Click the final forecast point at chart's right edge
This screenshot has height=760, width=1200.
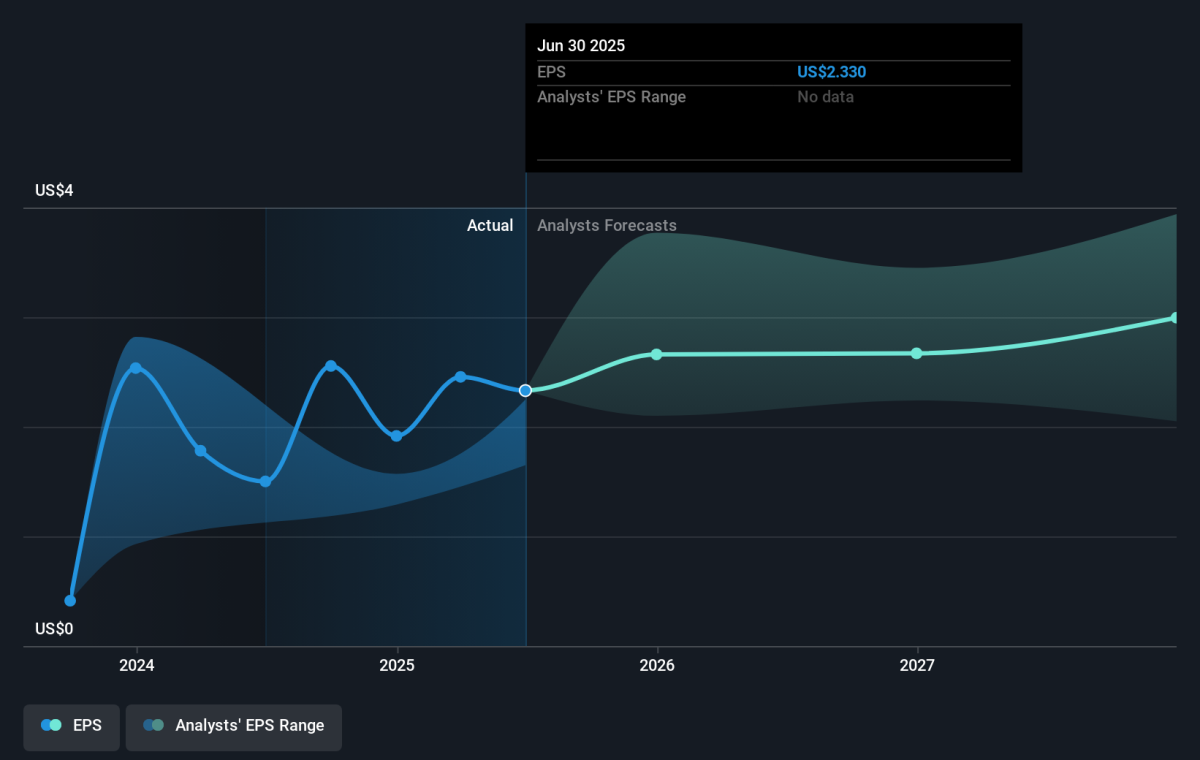(x=1175, y=318)
